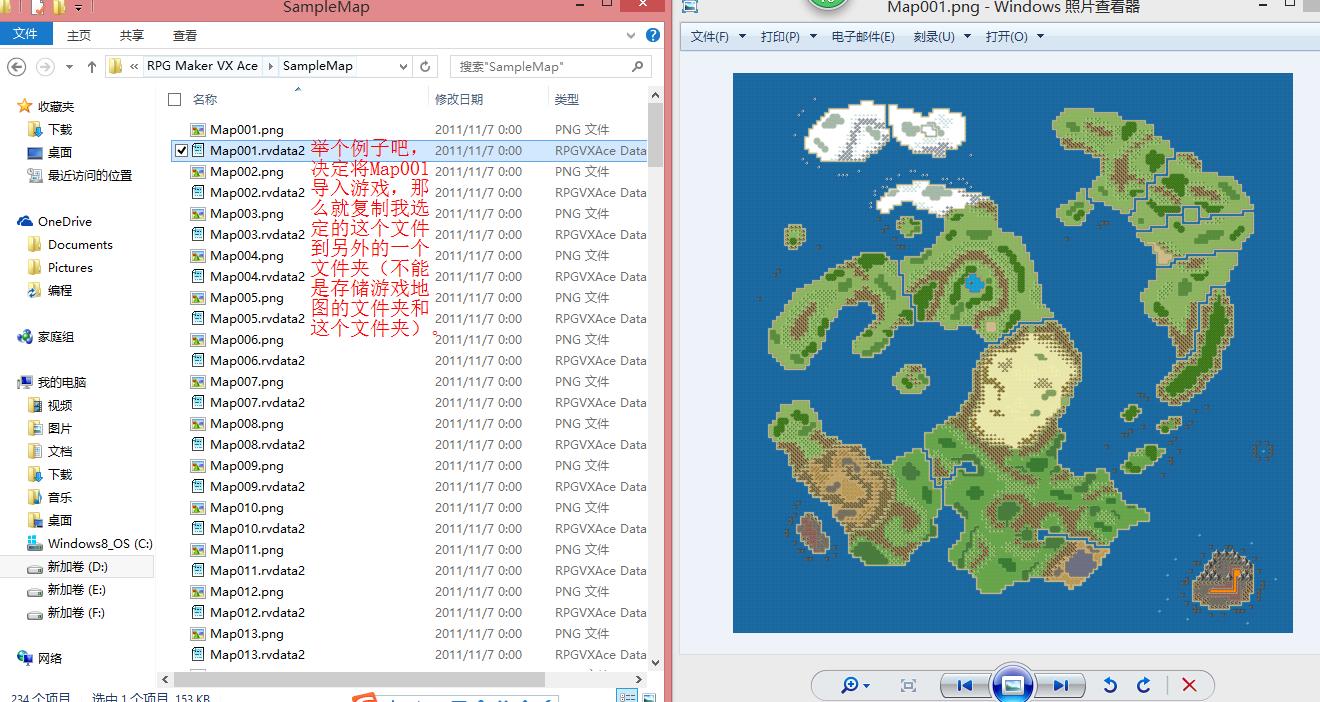This screenshot has height=702, width=1320.
Task: Click RPG Maker VX Ace breadcrumb
Action: 202,66
